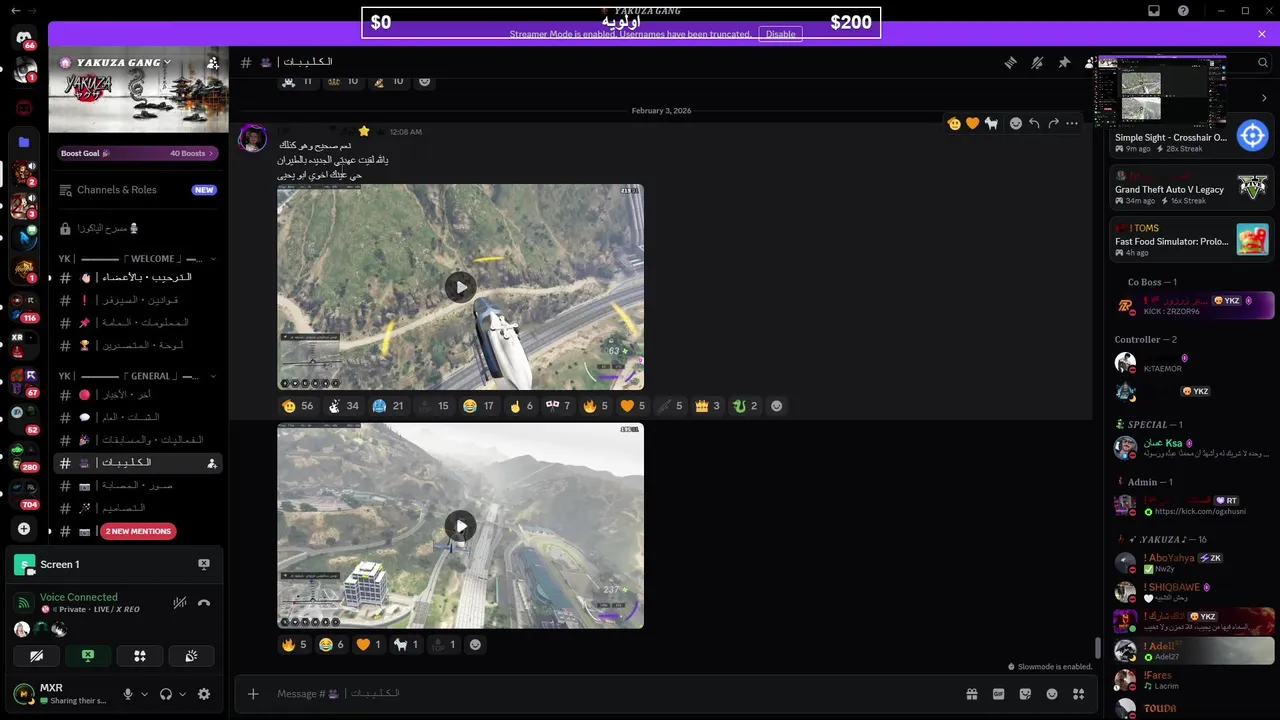Jump to 2 NEW MENTIONS

(138, 531)
